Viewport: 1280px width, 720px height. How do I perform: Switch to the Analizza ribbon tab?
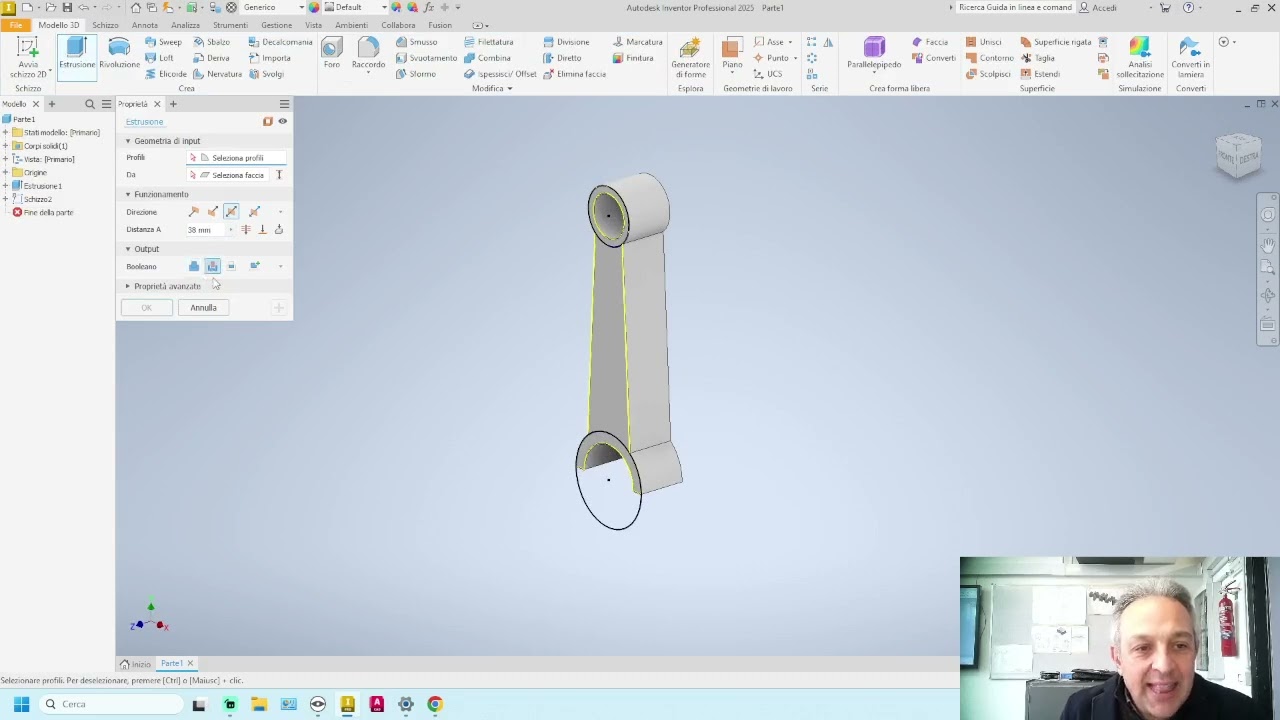[185, 25]
